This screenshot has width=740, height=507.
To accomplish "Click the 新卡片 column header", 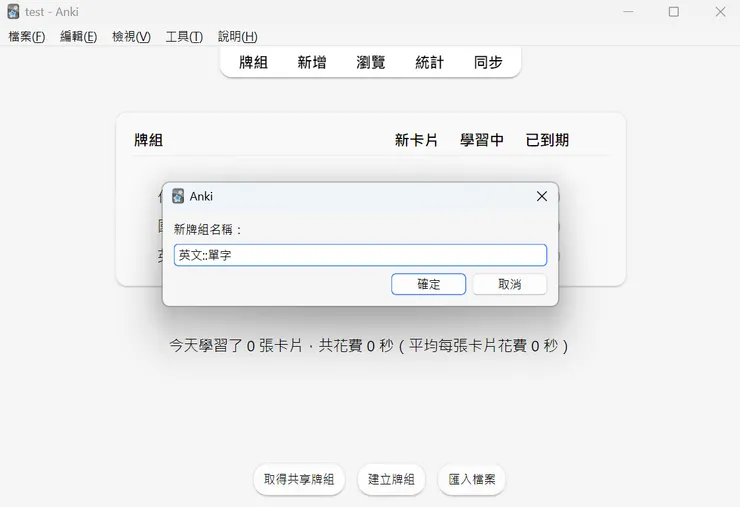I will (416, 140).
